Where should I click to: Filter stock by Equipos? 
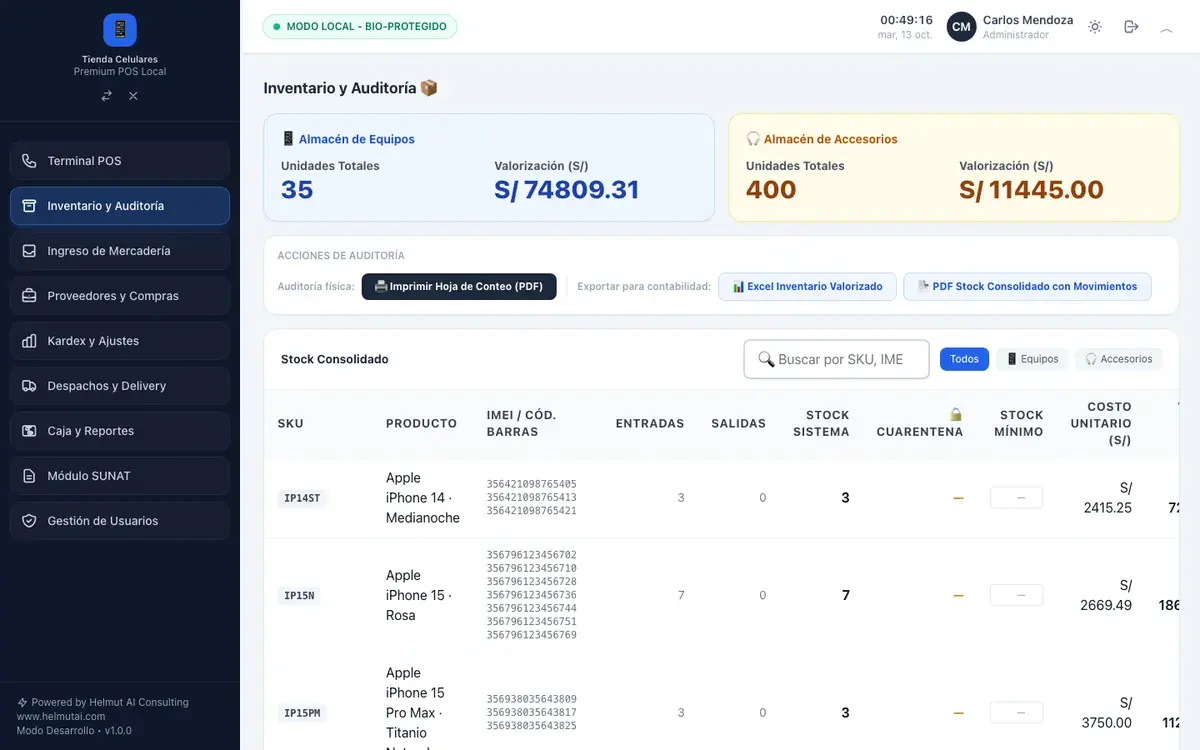tap(1032, 359)
